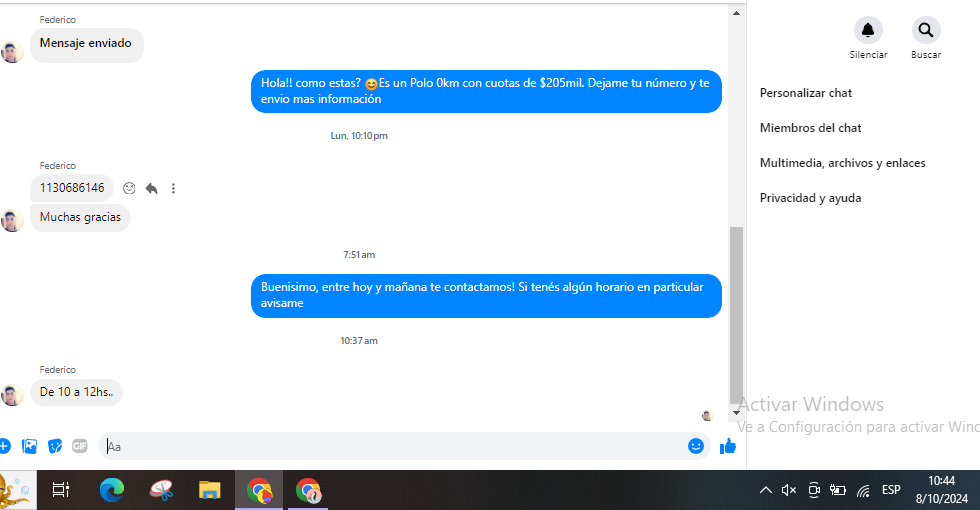Toggle the muted volume speaker icon

pos(789,490)
